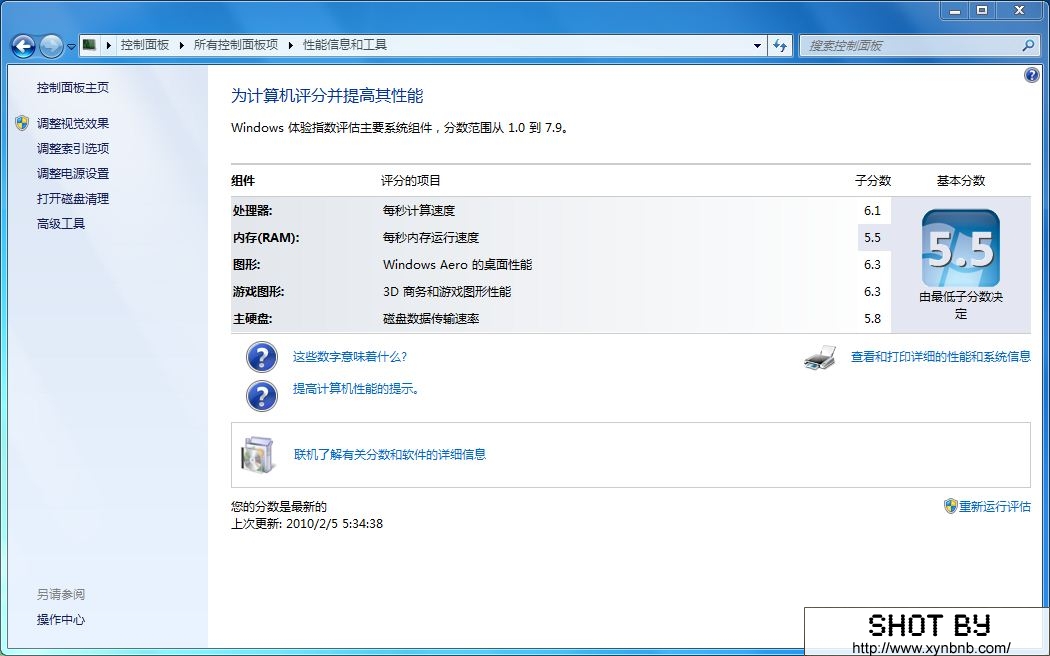The height and width of the screenshot is (656, 1050).
Task: Open 调整电源设置 link
Action: (72, 174)
